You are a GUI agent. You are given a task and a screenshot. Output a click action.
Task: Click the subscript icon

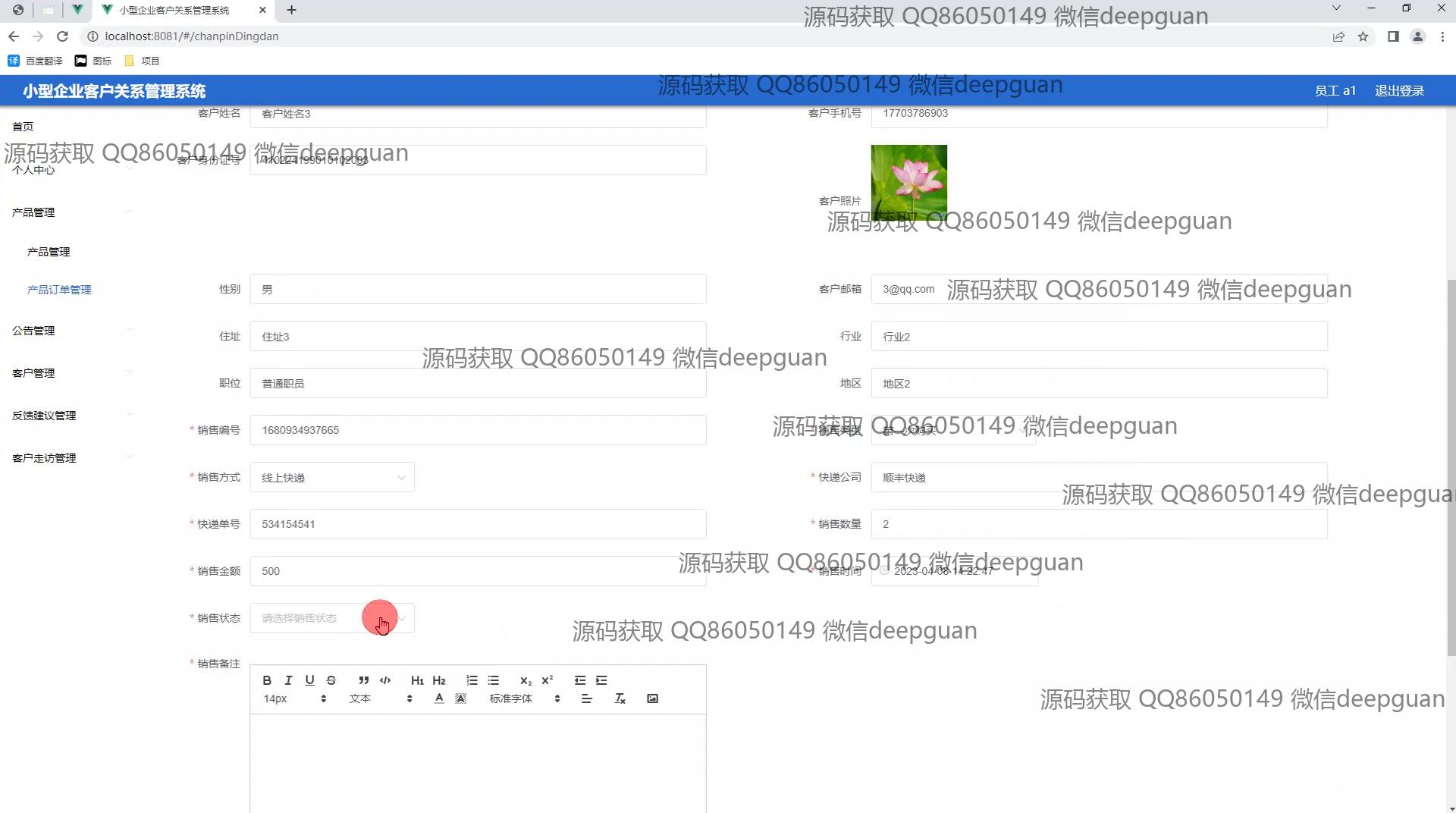pos(526,680)
